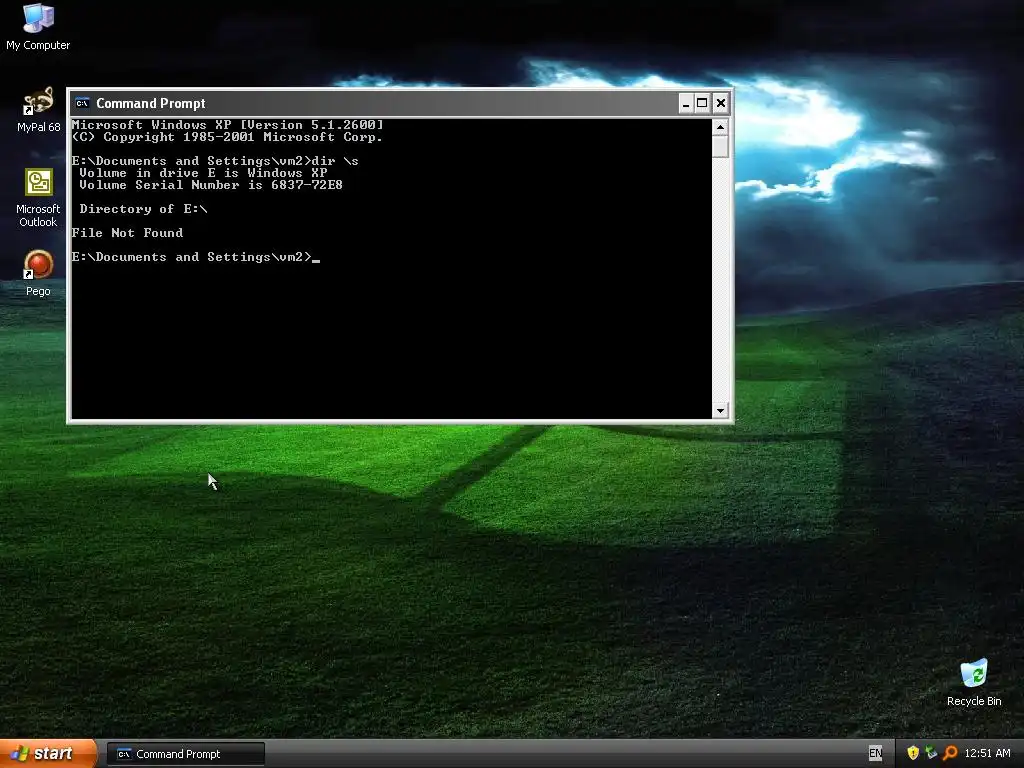Maximize the Command Prompt window
Screen dimensions: 1024x768
coord(702,103)
